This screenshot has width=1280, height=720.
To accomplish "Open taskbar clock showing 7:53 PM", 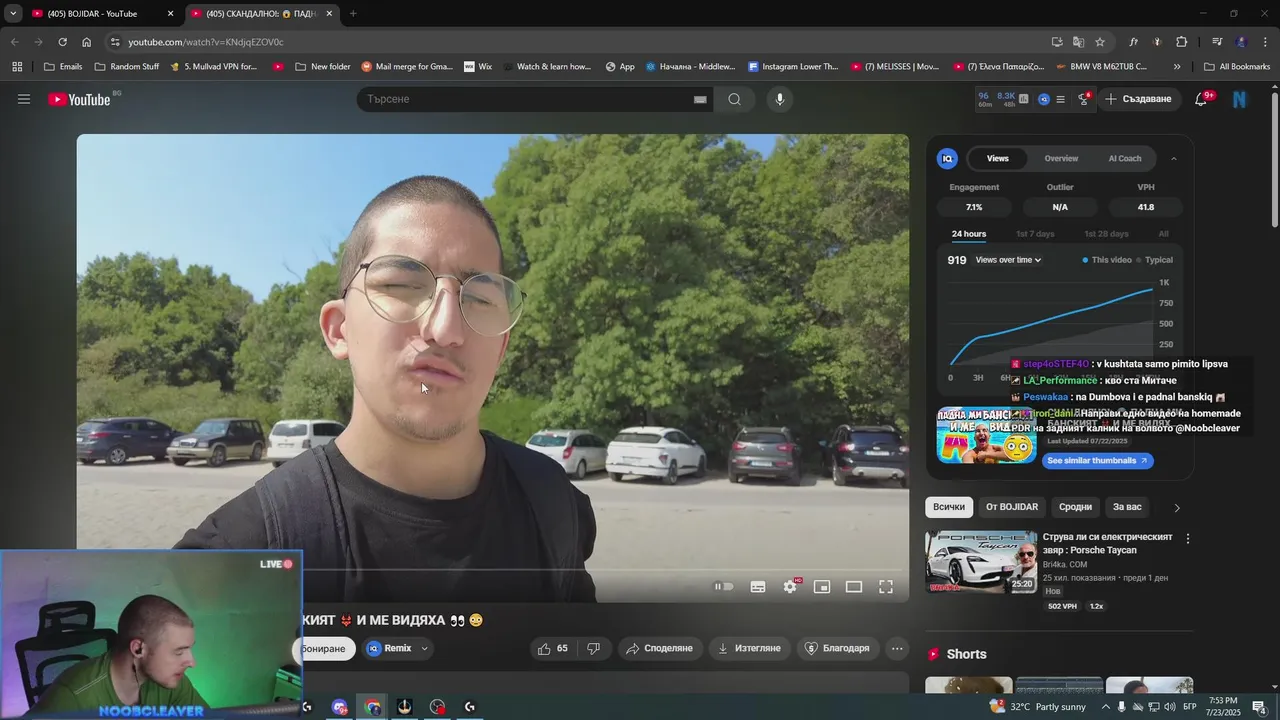I will (1223, 707).
